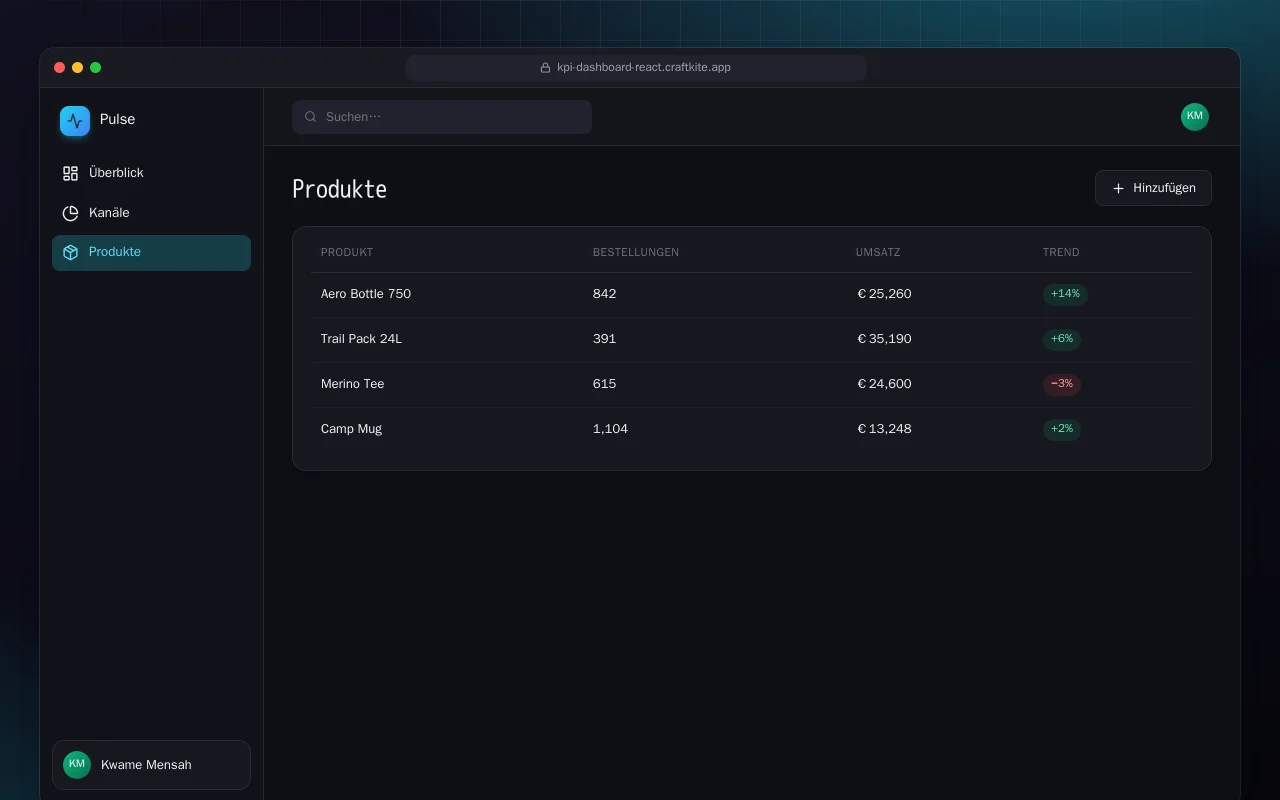Screen dimensions: 1280x800
Task: Click the € 35,190 revenue cell
Action: [884, 339]
